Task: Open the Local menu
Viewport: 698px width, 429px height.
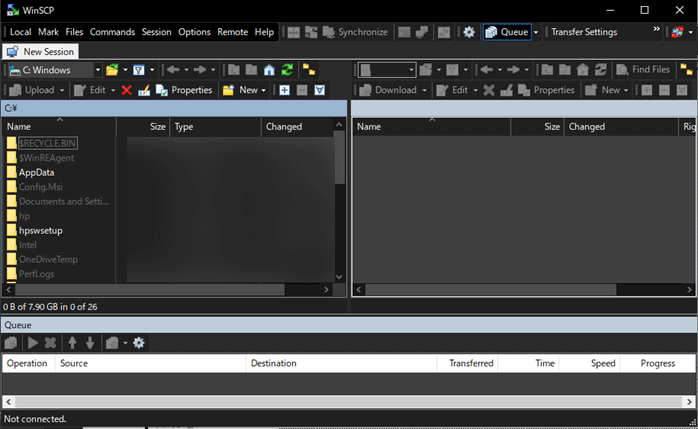Action: 20,32
